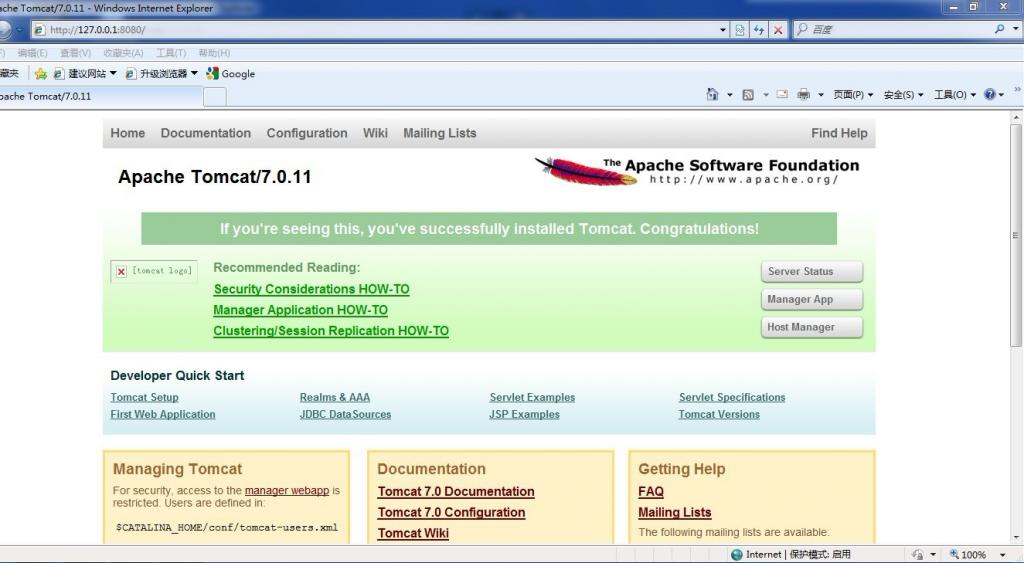Click the Find Help link
The image size is (1024, 563).
[839, 133]
